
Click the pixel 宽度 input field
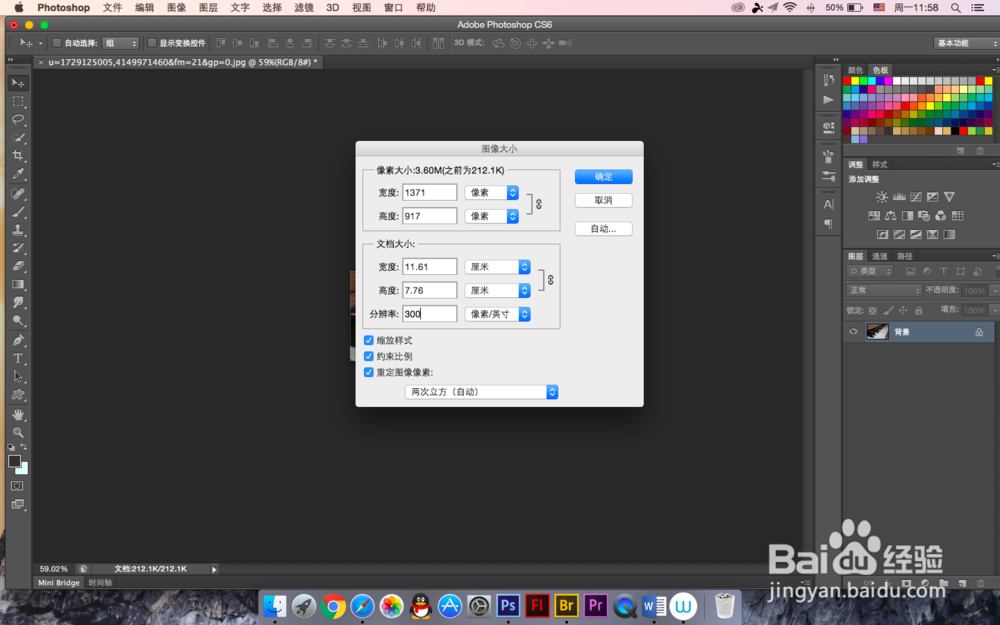click(430, 193)
